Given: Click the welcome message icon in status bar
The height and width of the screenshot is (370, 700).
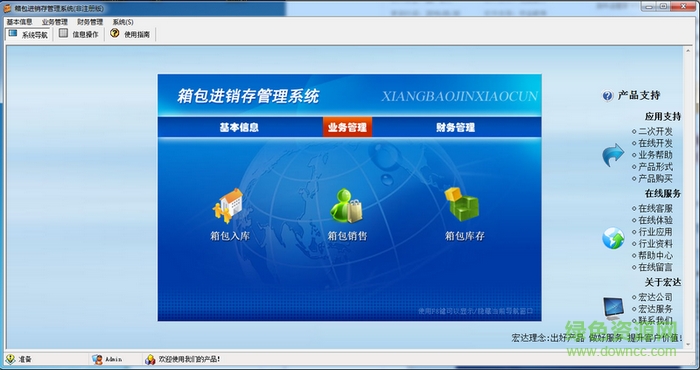Looking at the screenshot, I should point(150,359).
